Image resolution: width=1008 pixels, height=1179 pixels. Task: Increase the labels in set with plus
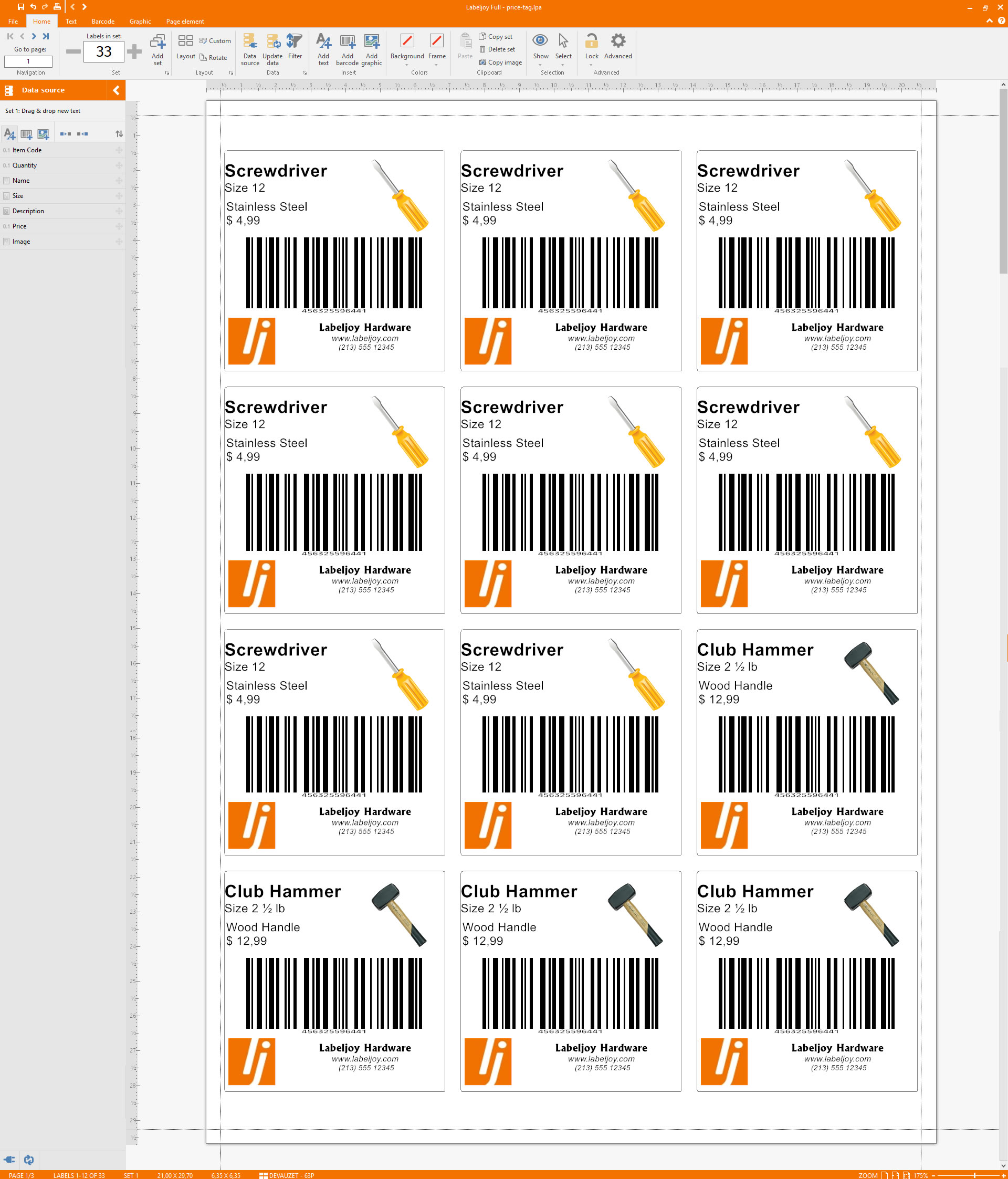tap(134, 51)
